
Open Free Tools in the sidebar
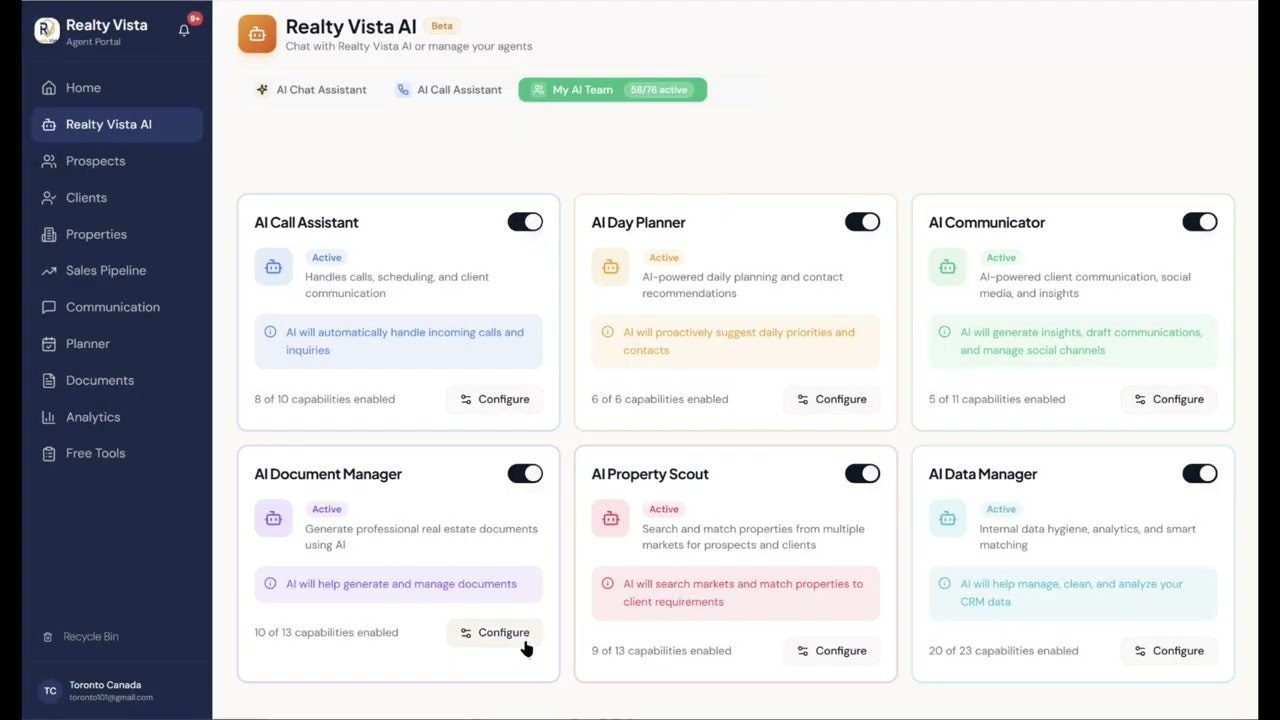[117, 454]
